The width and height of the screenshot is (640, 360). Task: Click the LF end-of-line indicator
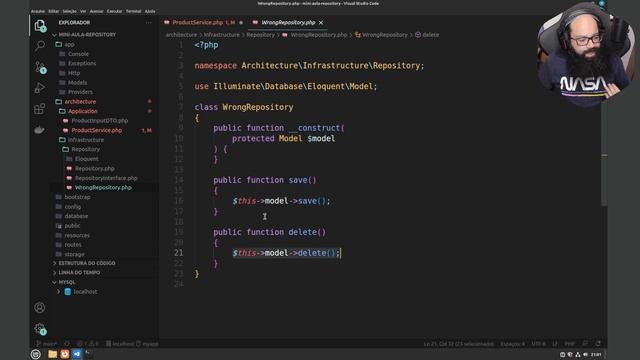555,344
